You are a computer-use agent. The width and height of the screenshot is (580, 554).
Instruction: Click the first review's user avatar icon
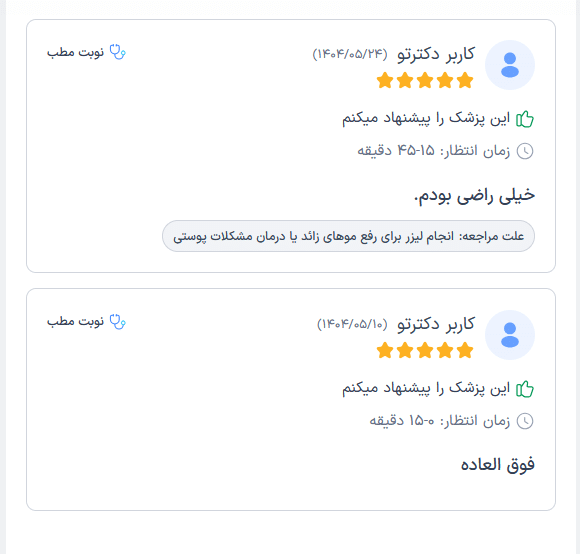[510, 65]
